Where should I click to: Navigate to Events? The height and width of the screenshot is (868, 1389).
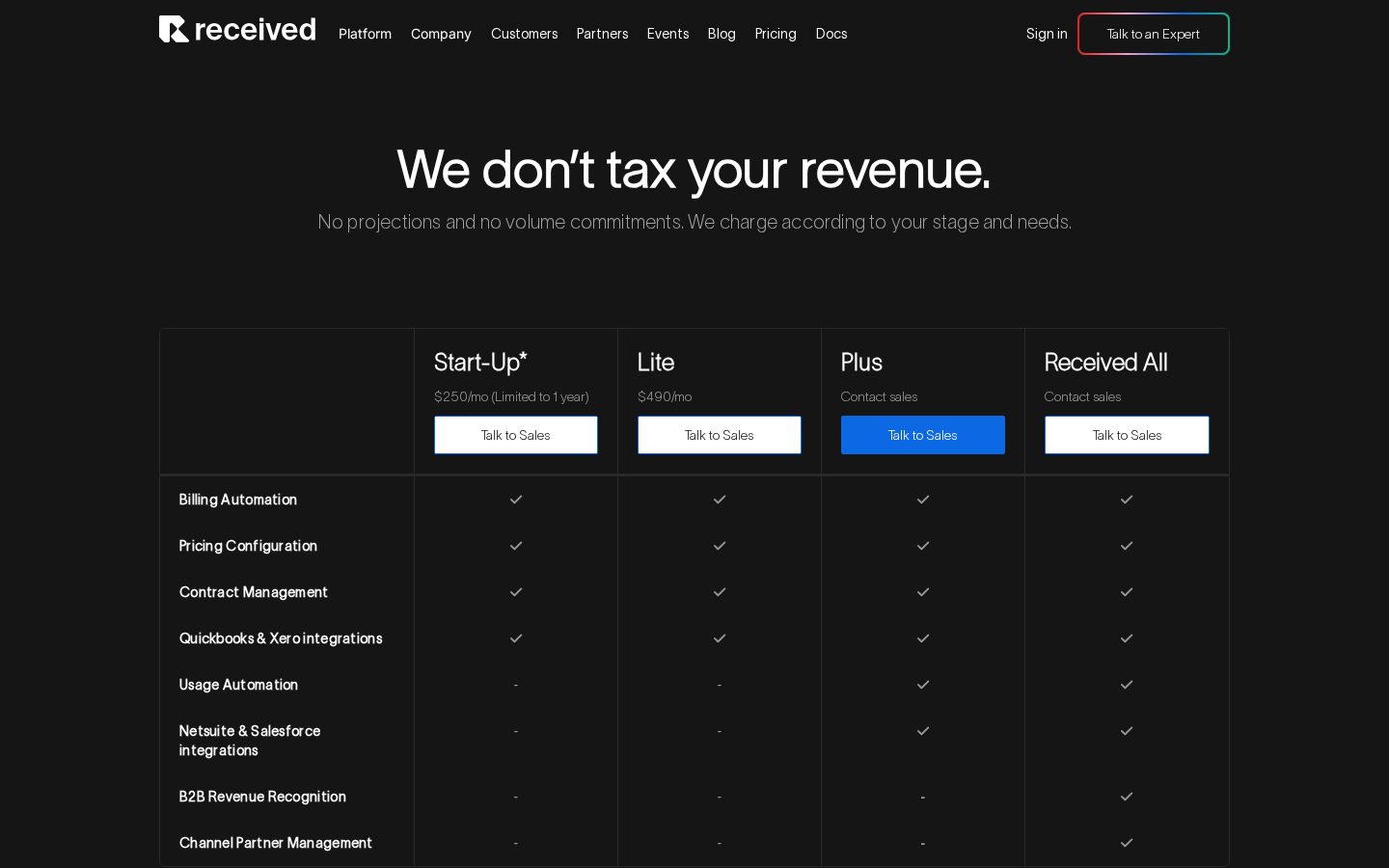[x=667, y=34]
